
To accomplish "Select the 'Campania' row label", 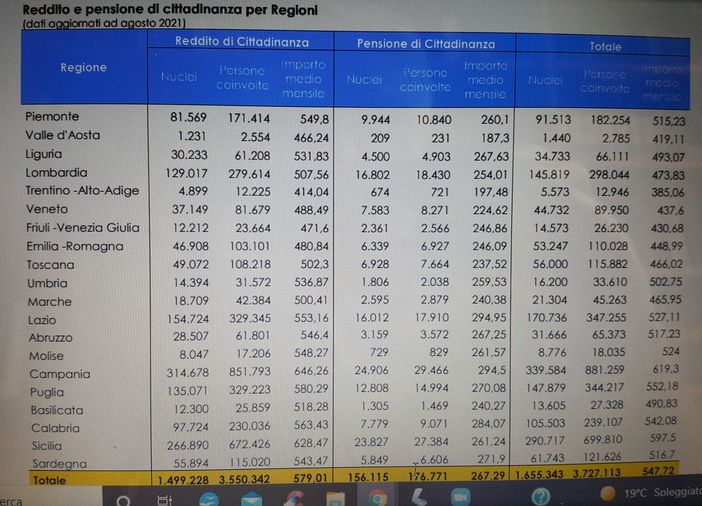I will click(x=60, y=374).
